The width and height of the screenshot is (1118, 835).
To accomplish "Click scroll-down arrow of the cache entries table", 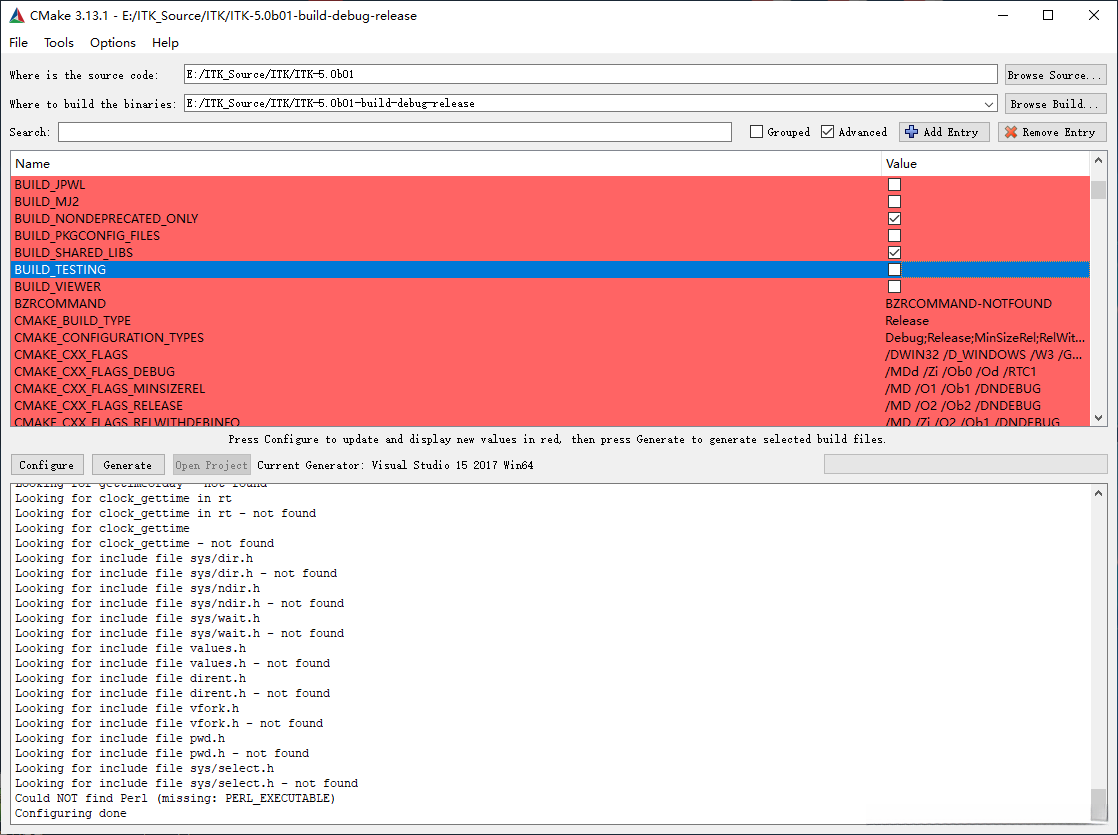I will click(1098, 418).
